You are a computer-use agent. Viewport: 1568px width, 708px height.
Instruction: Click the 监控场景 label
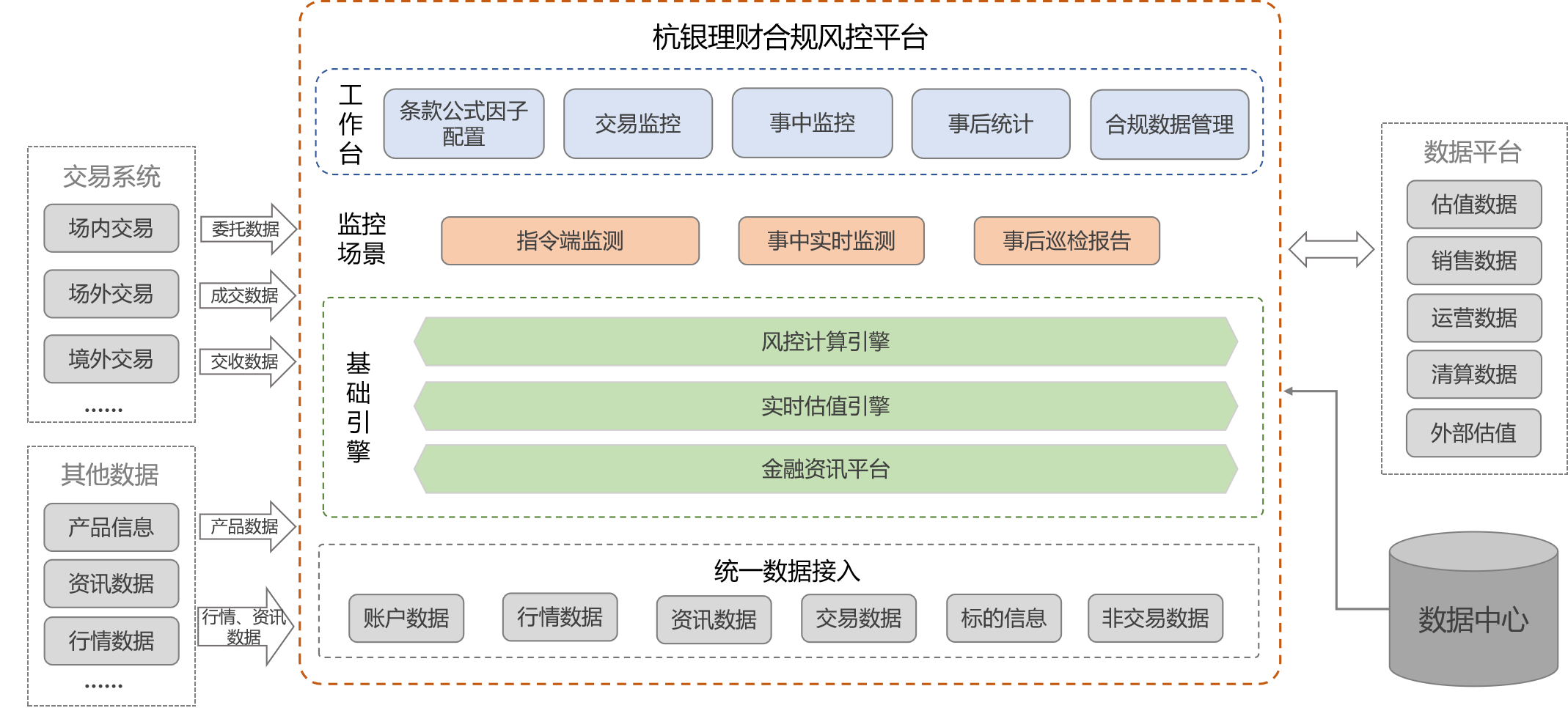click(362, 239)
